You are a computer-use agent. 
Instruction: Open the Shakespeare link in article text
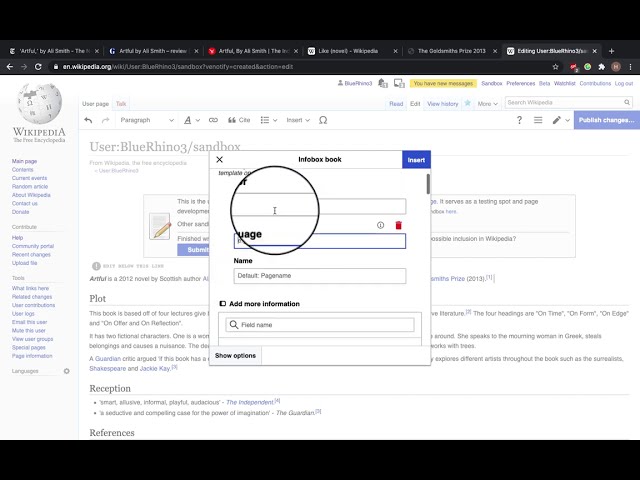(108, 369)
